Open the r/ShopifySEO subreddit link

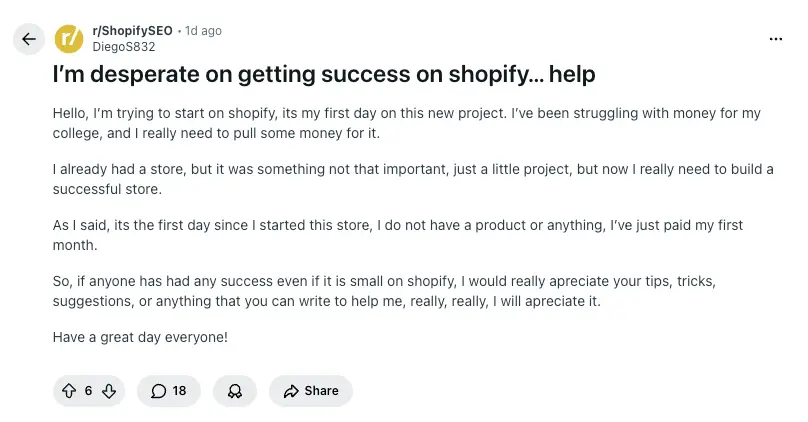click(x=132, y=31)
